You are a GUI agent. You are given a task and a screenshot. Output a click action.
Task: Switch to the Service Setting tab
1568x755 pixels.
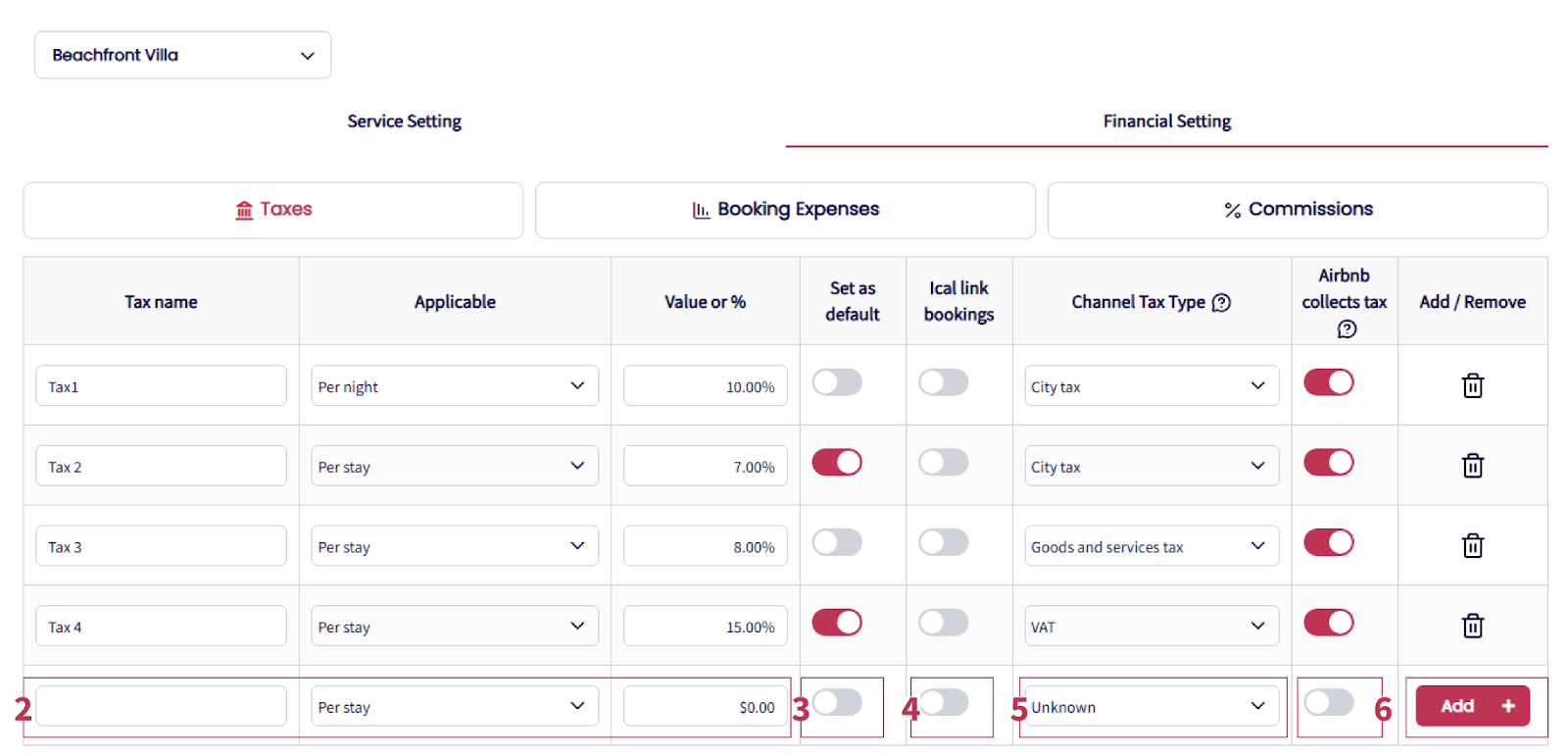click(404, 122)
